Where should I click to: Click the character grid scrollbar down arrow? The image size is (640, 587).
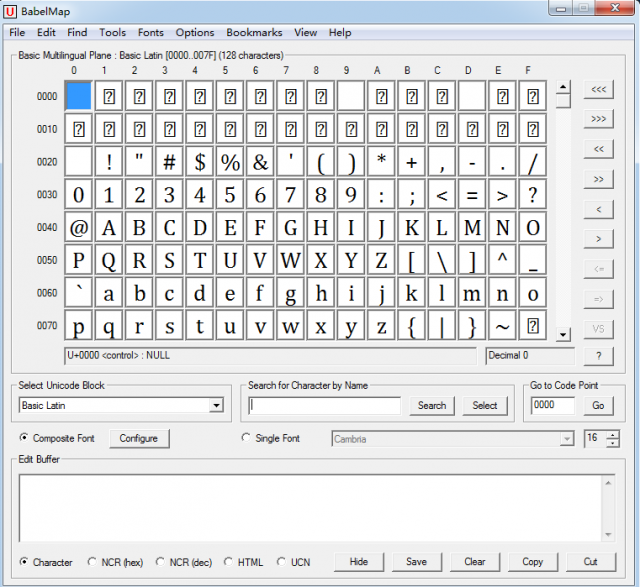click(563, 335)
